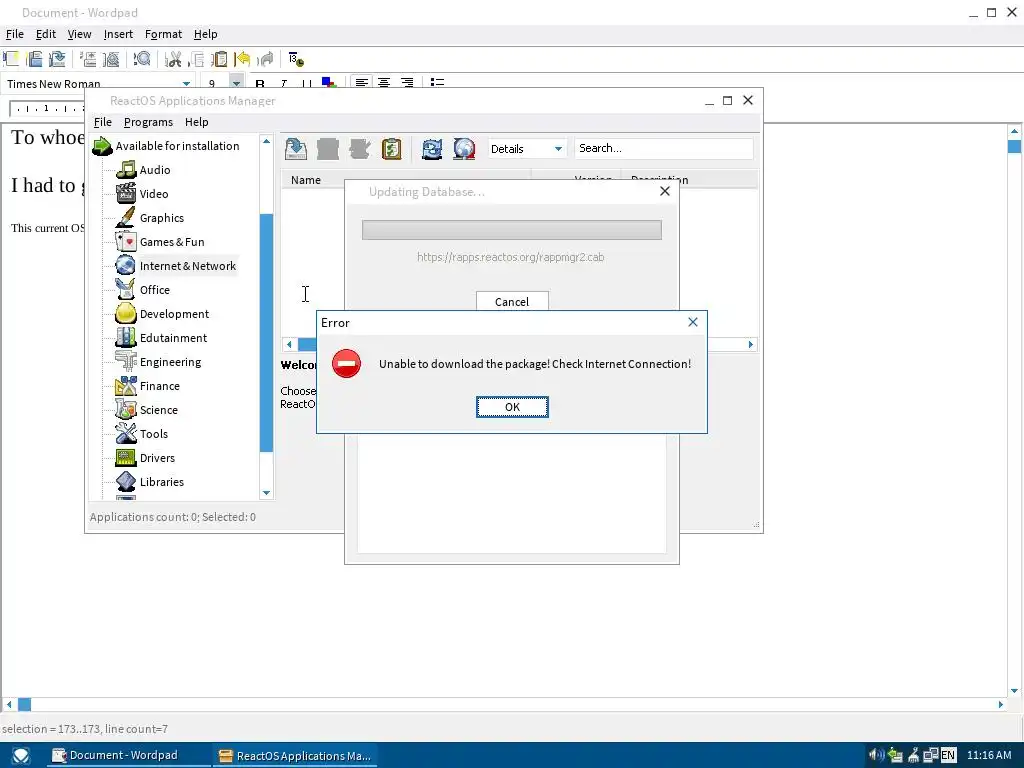Image resolution: width=1024 pixels, height=768 pixels.
Task: Open the Development category
Action: pyautogui.click(x=174, y=314)
